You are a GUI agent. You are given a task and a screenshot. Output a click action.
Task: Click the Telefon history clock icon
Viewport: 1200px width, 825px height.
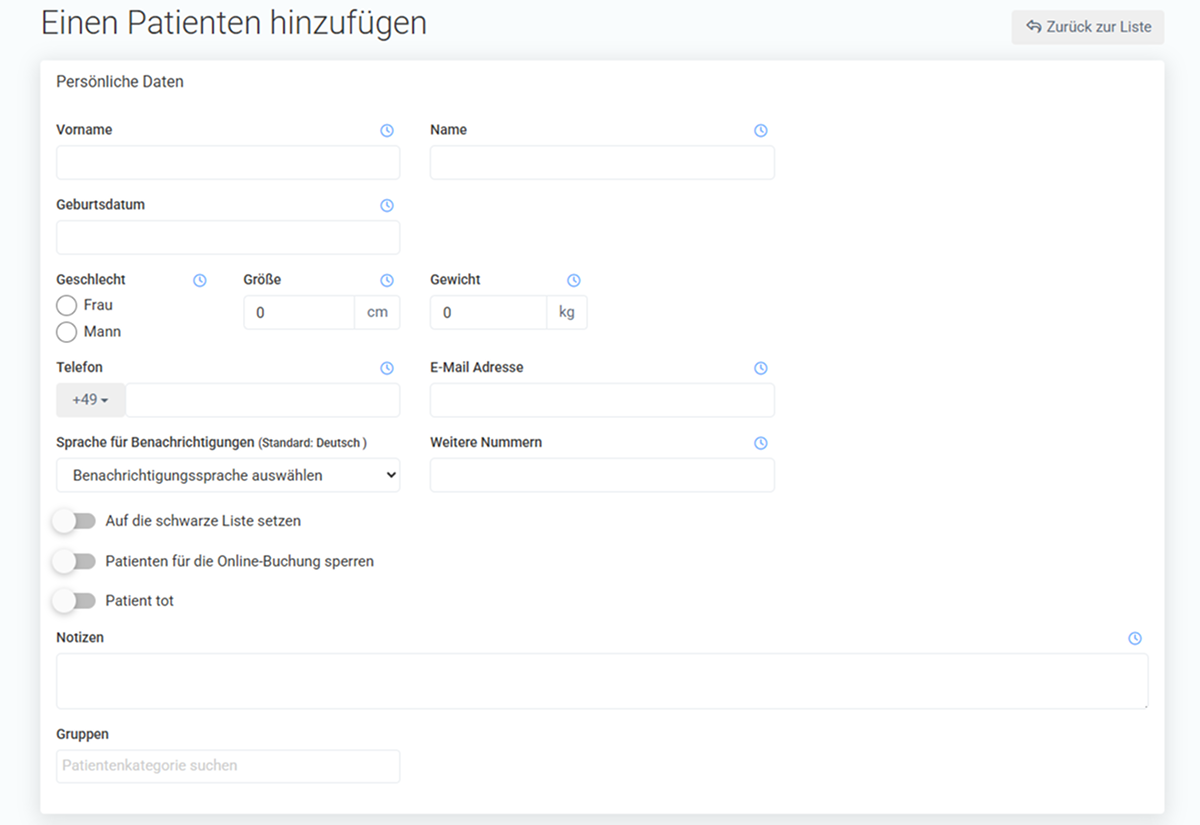(x=387, y=368)
